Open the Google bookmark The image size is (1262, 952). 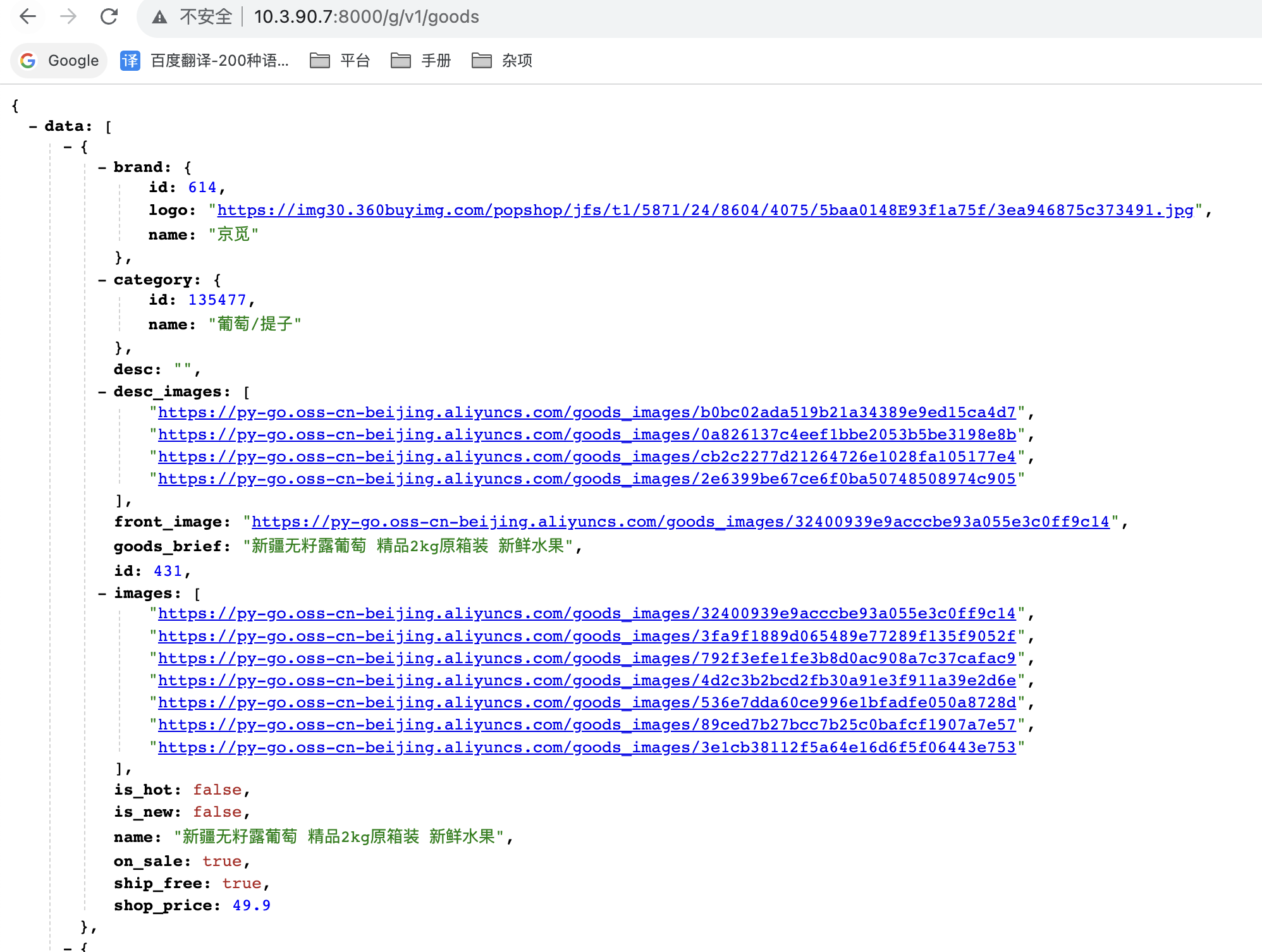59,61
